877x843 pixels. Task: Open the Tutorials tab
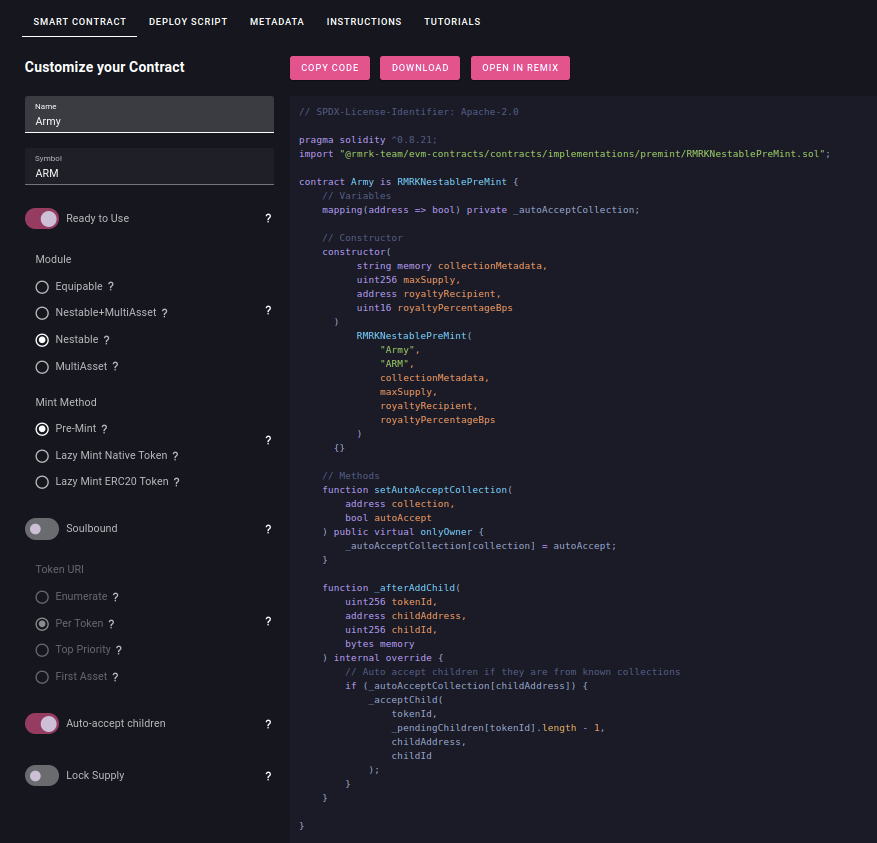pyautogui.click(x=452, y=21)
